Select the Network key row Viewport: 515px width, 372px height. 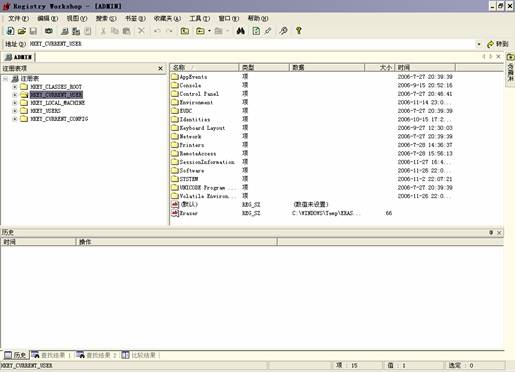point(312,137)
